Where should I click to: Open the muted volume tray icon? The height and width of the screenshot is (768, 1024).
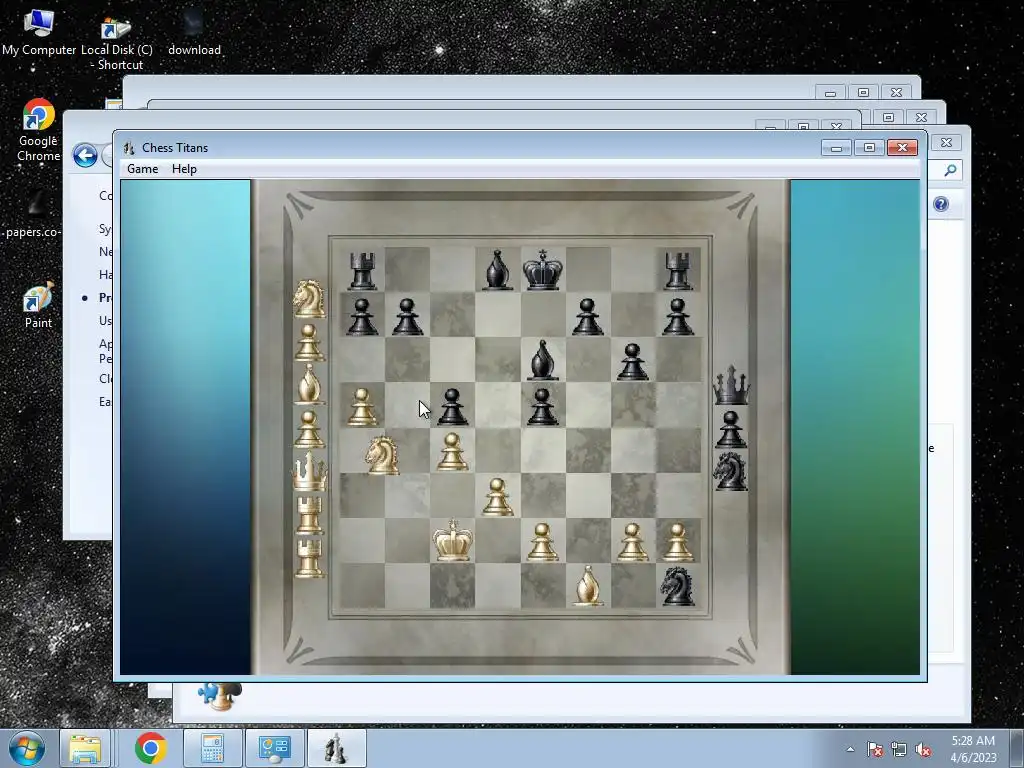coord(923,749)
